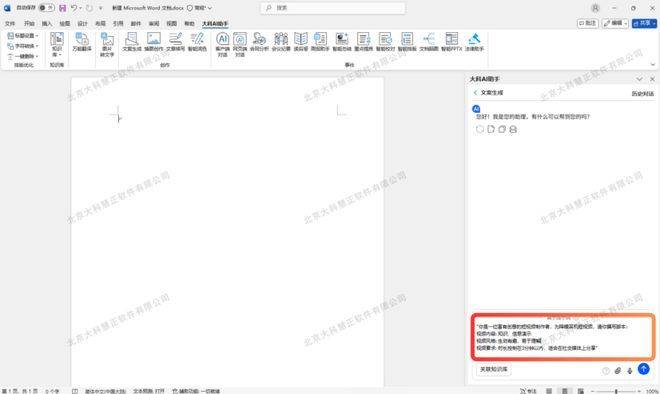Toggle 专注 focus mode in status bar
Image resolution: width=660 pixels, height=394 pixels.
click(528, 391)
